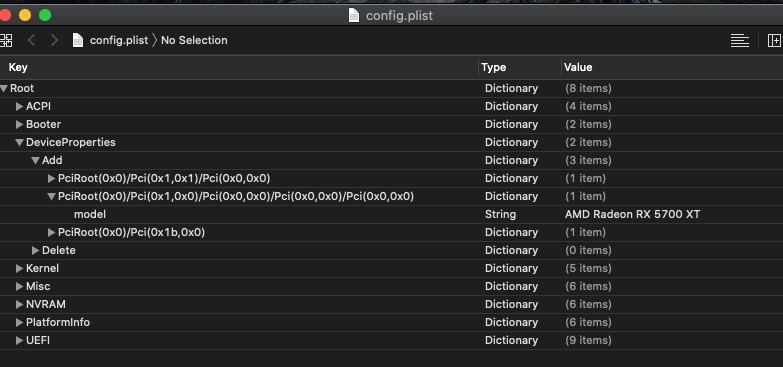Collapse the long PciRoot Pci(0x1,0x0) entry triangle
The width and height of the screenshot is (783, 367).
point(51,197)
